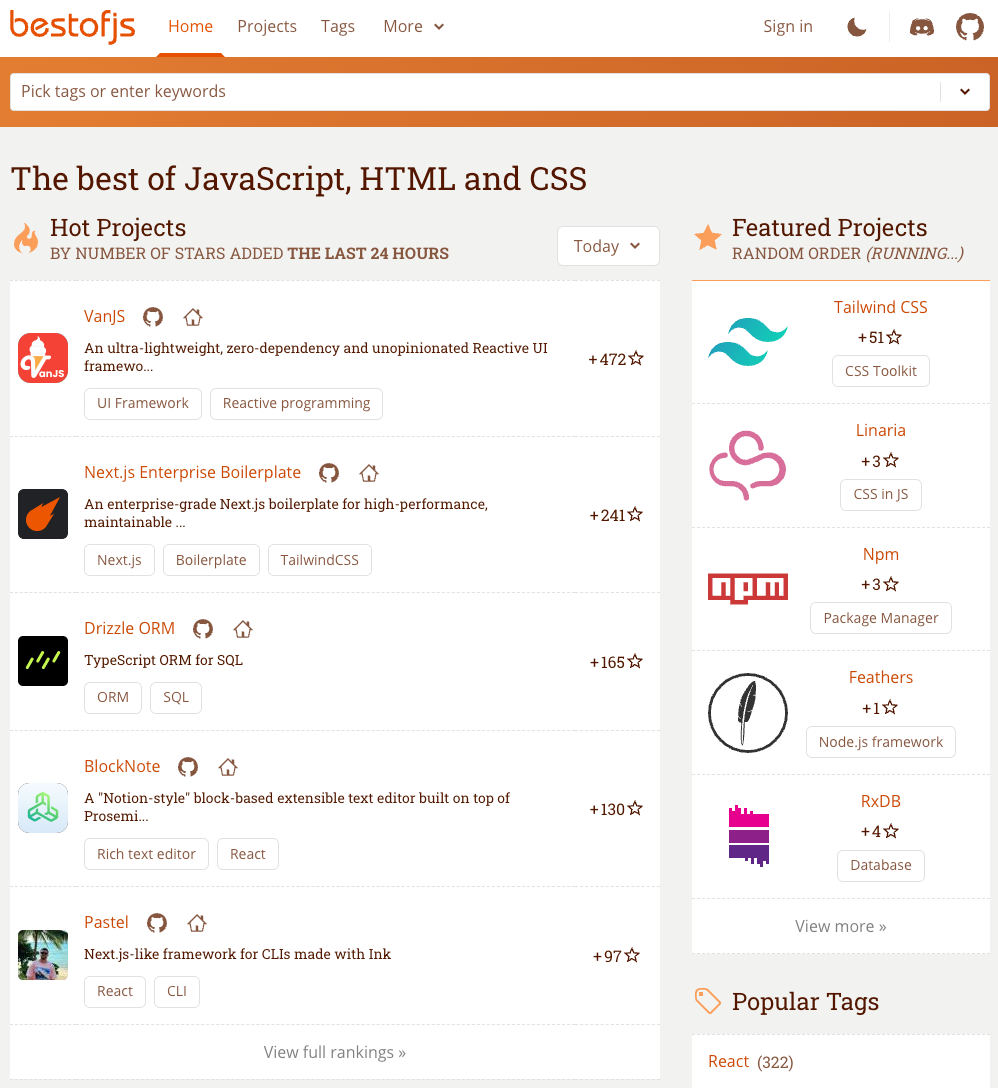
Task: Open Next.js Enterprise Boilerplate homepage icon
Action: (369, 473)
